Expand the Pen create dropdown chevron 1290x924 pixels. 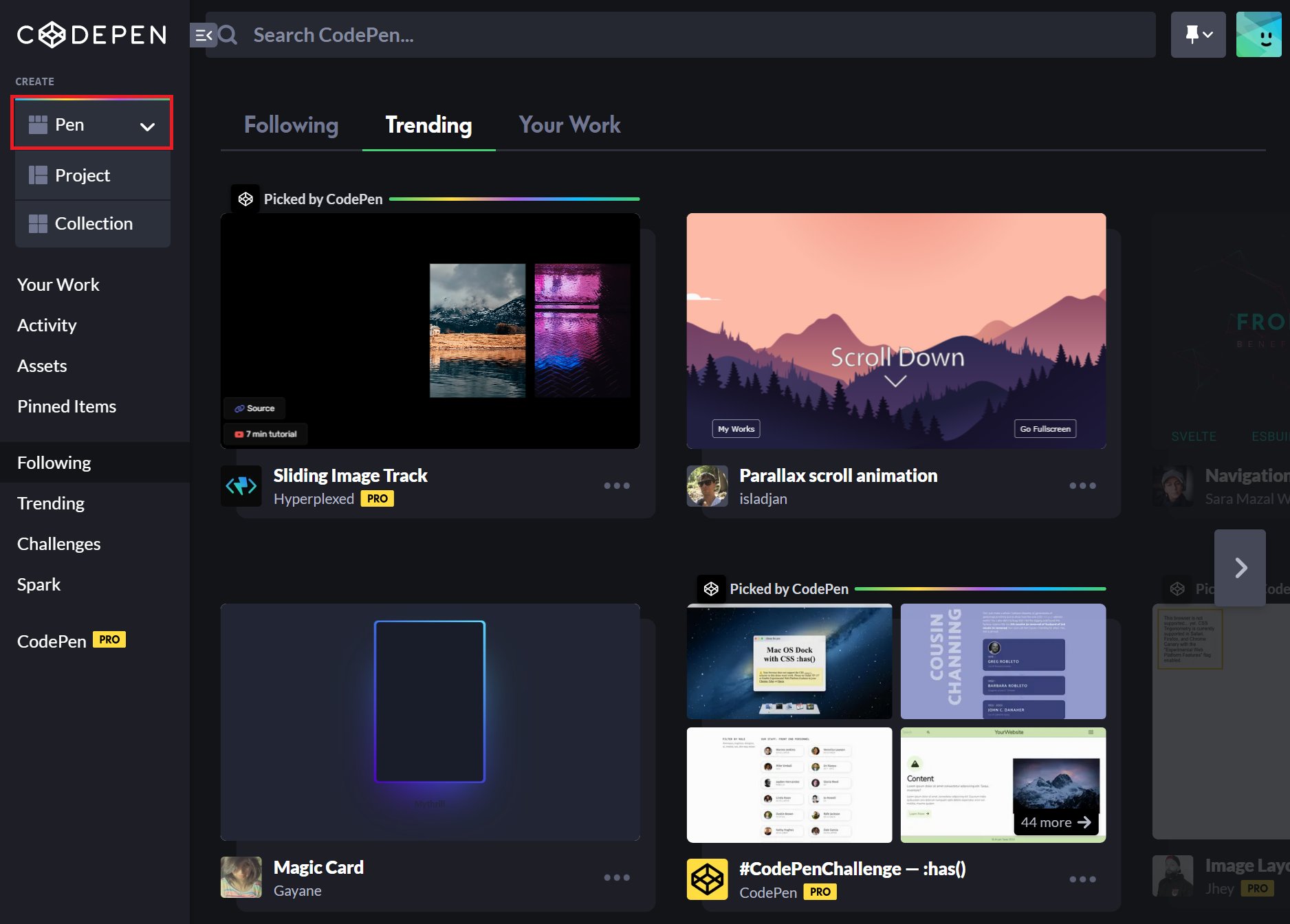[x=147, y=126]
